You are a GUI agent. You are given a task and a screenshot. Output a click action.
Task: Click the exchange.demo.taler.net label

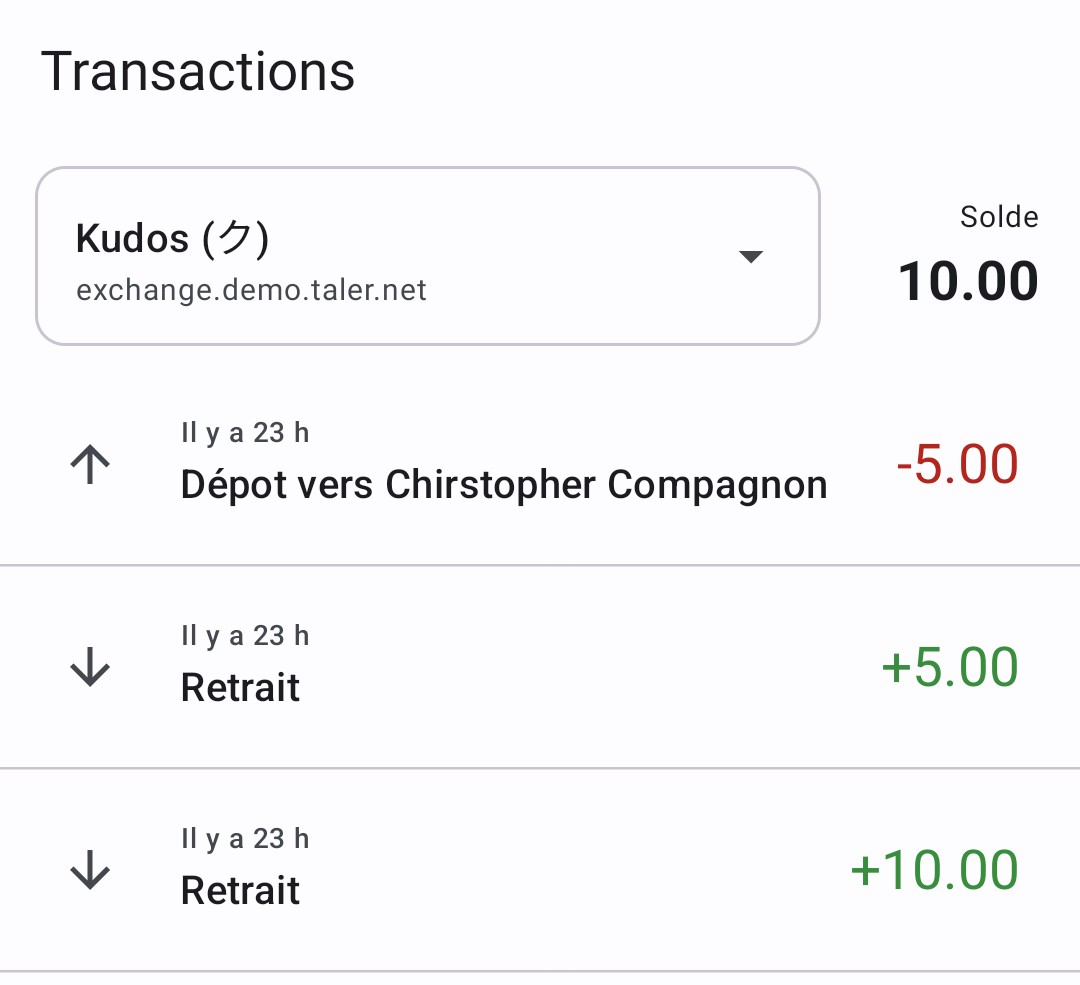click(x=252, y=290)
